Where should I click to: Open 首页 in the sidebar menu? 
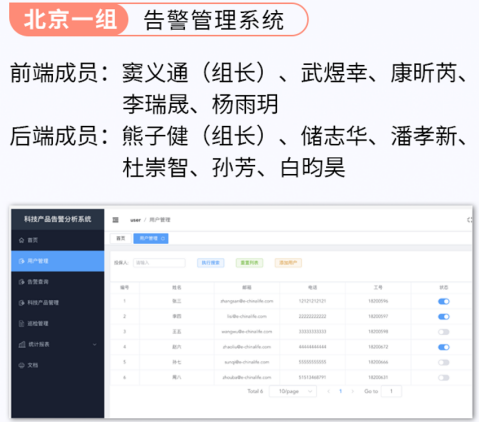pyautogui.click(x=58, y=240)
